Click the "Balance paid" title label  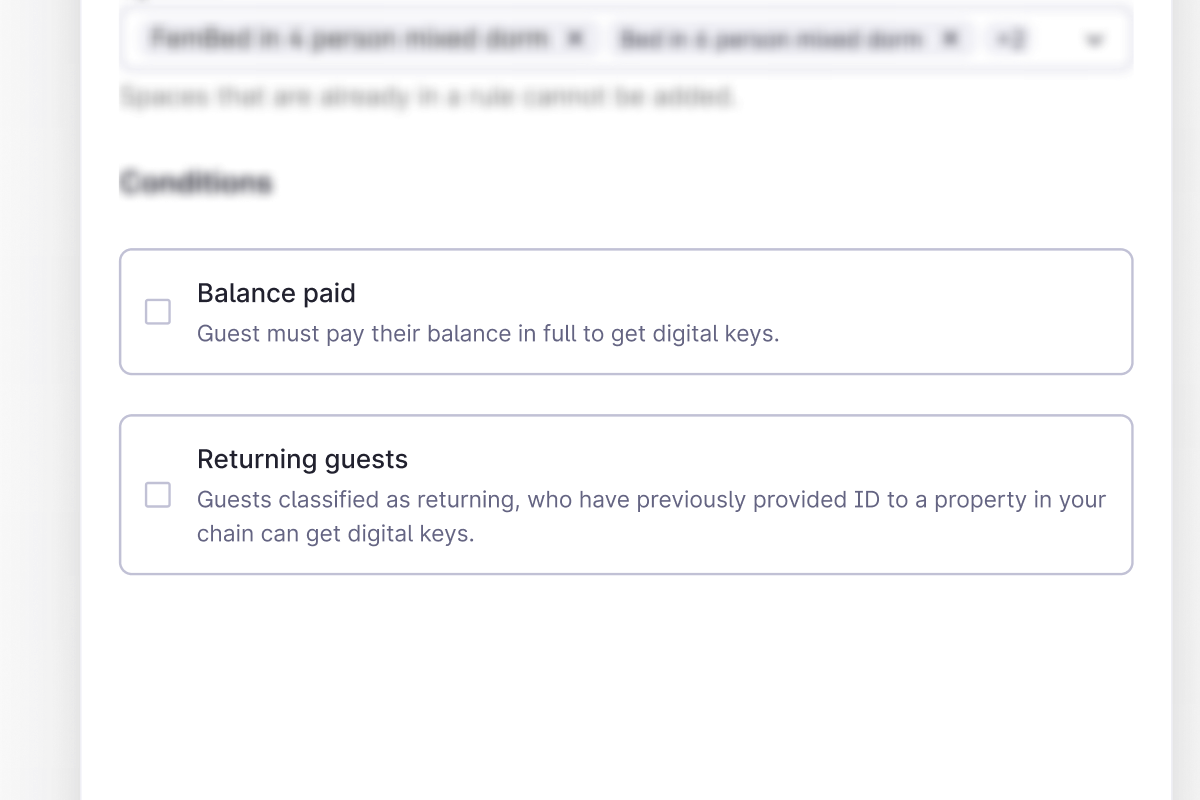click(276, 293)
